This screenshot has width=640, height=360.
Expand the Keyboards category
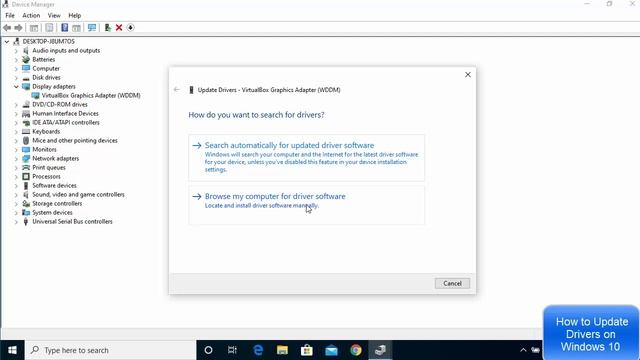[16, 131]
